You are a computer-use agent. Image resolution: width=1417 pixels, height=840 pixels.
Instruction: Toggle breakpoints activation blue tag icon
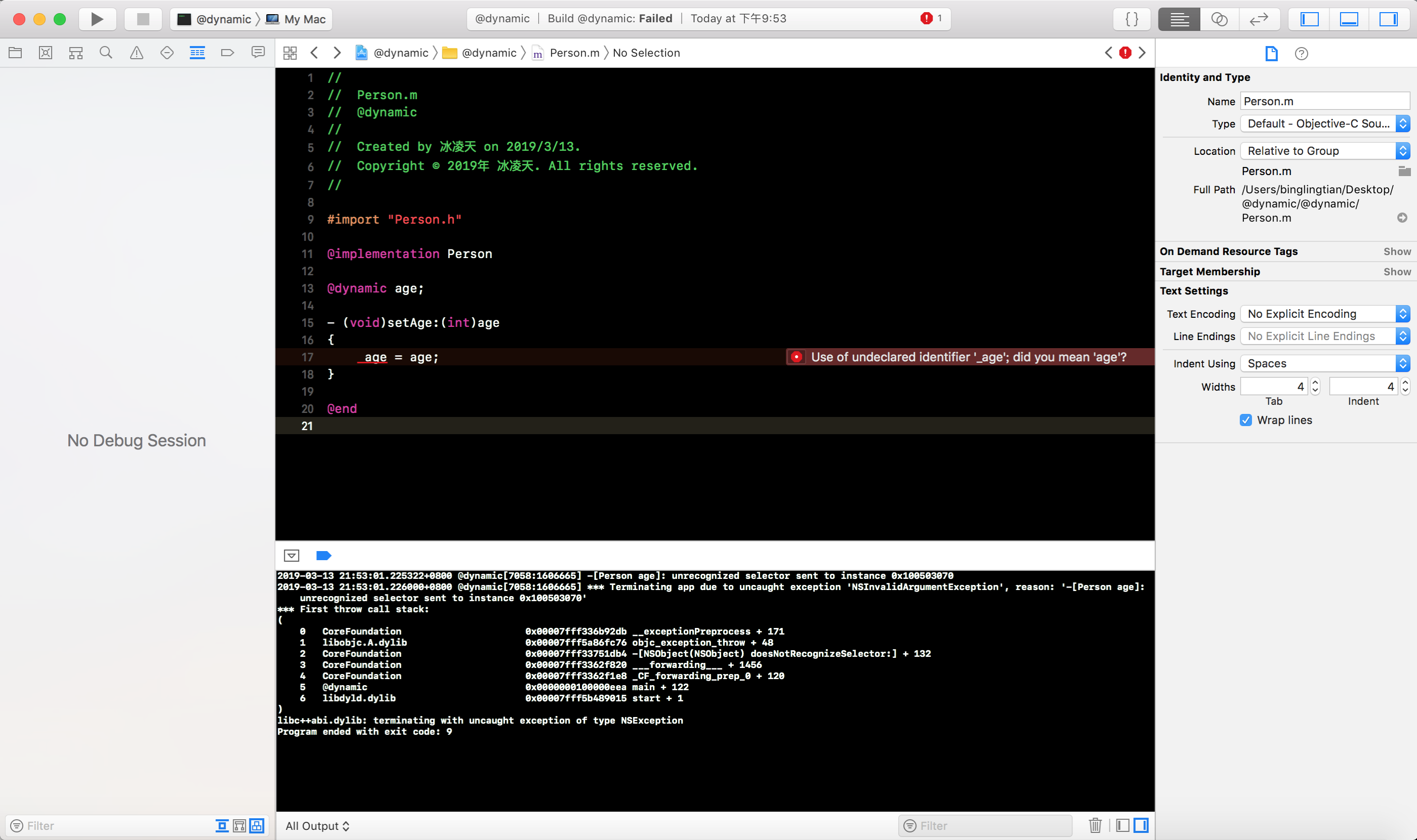point(323,555)
